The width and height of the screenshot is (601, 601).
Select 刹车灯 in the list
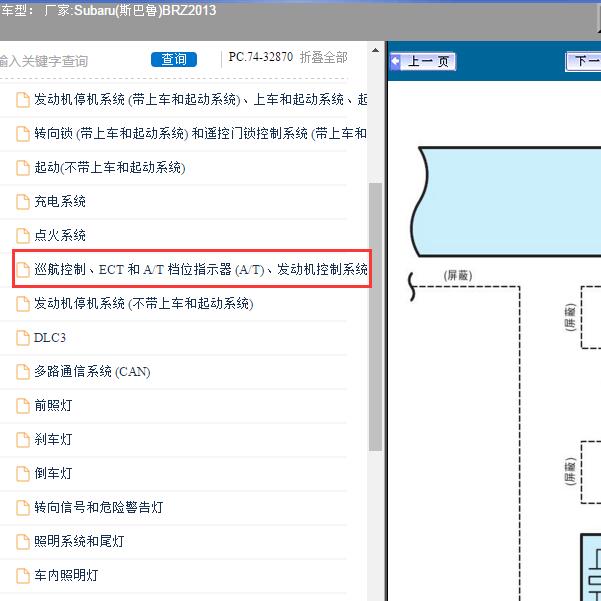pyautogui.click(x=53, y=439)
